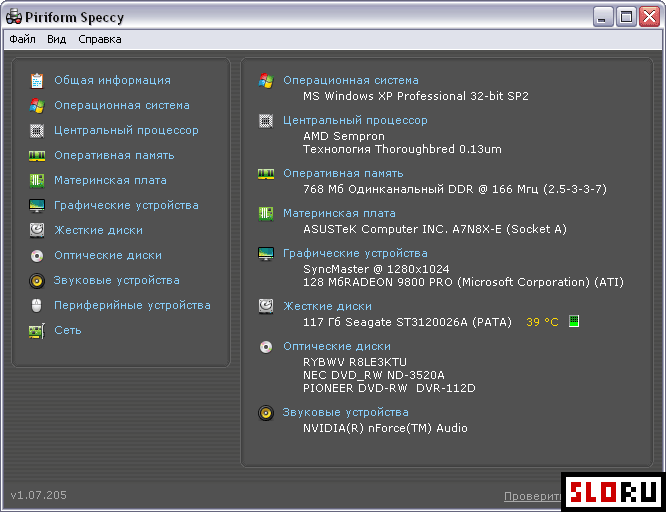Click the optical disc icon in summary panel
This screenshot has width=666, height=512.
tap(266, 347)
